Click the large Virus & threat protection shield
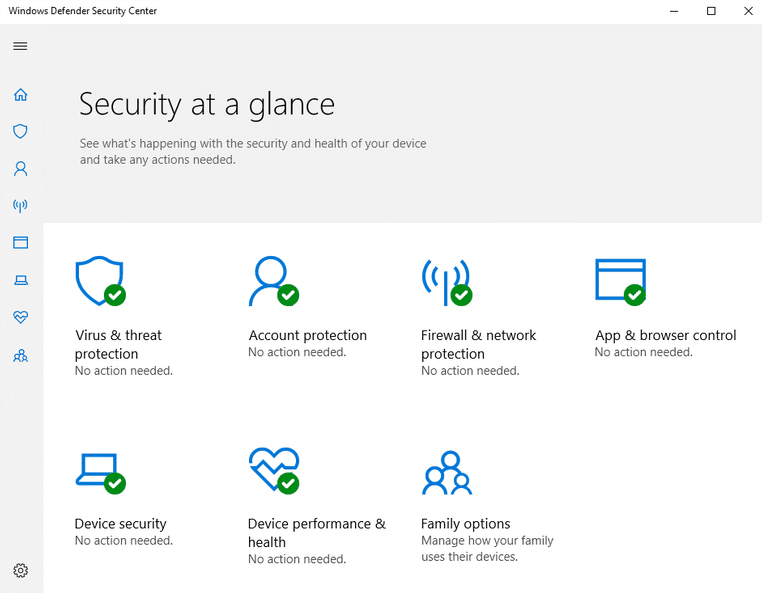 (x=99, y=280)
